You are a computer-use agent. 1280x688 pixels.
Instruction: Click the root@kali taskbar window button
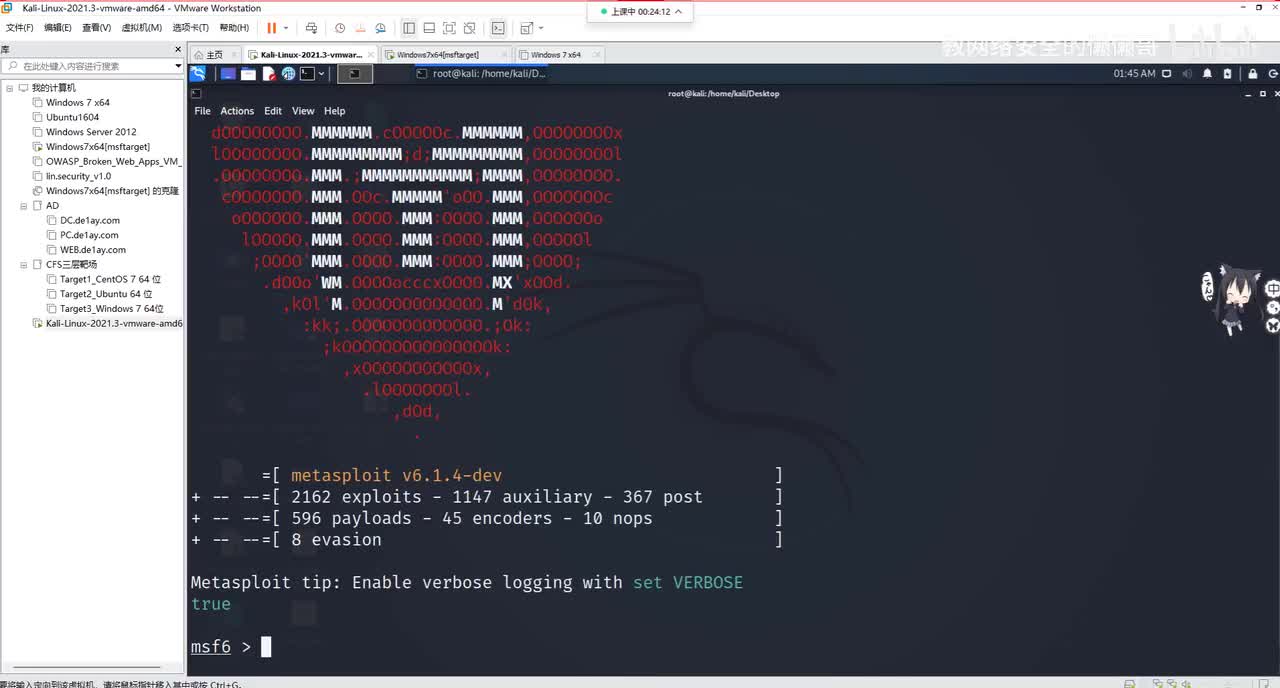[x=482, y=73]
